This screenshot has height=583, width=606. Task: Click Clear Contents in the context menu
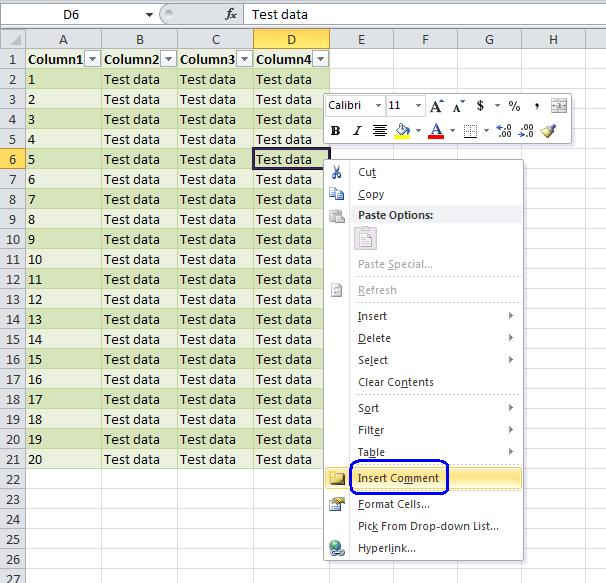click(396, 382)
